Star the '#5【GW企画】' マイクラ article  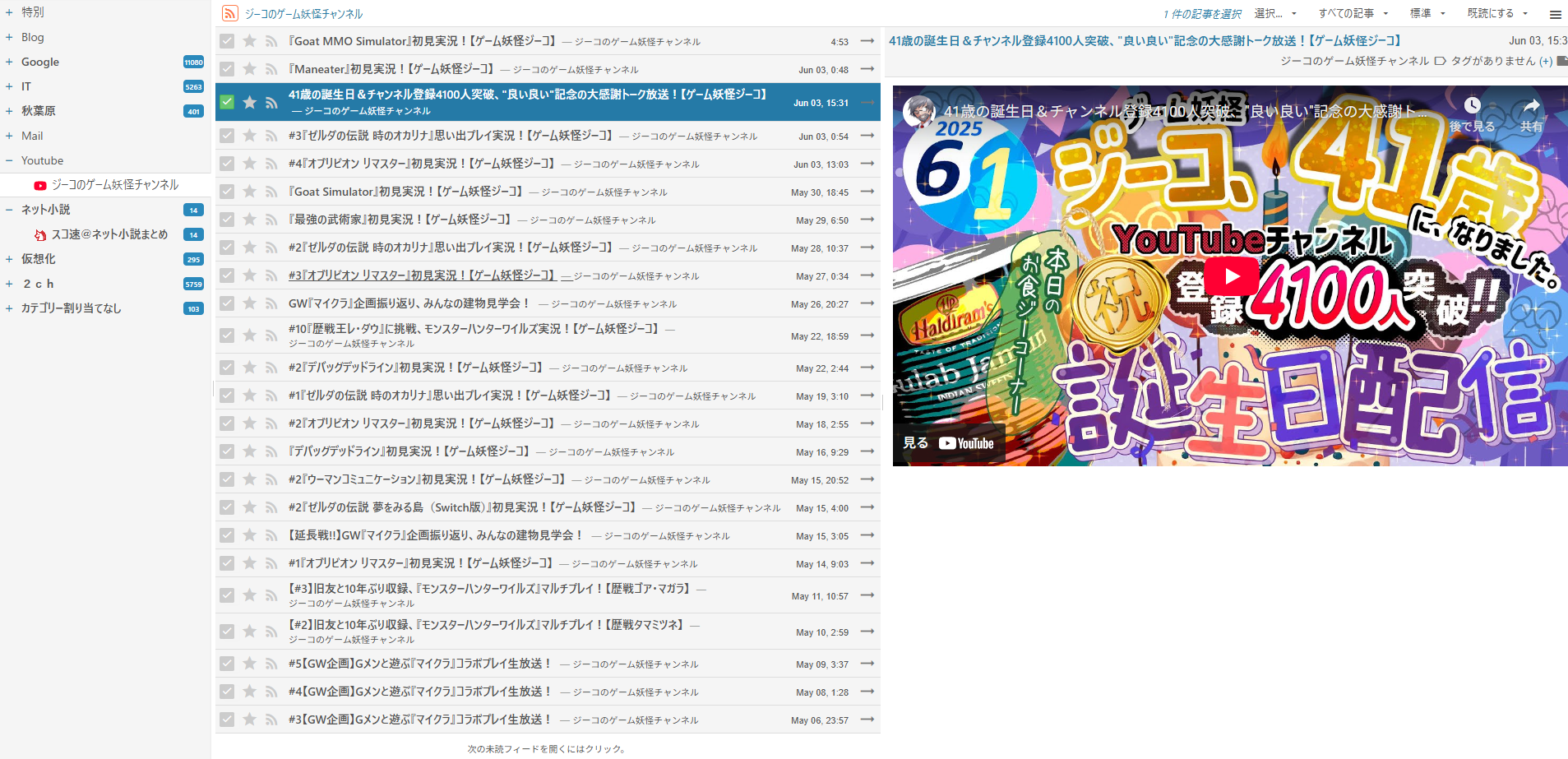coord(250,664)
